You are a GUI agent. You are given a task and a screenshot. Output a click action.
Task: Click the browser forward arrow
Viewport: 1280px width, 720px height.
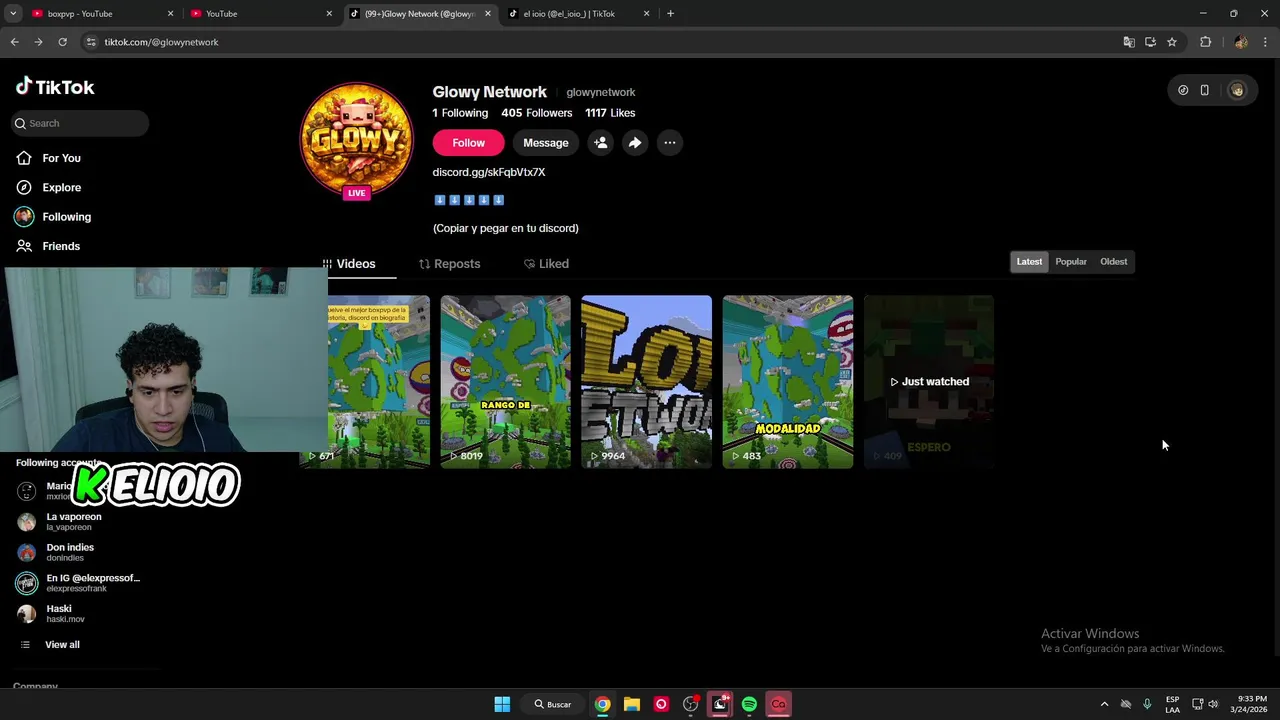(x=38, y=42)
